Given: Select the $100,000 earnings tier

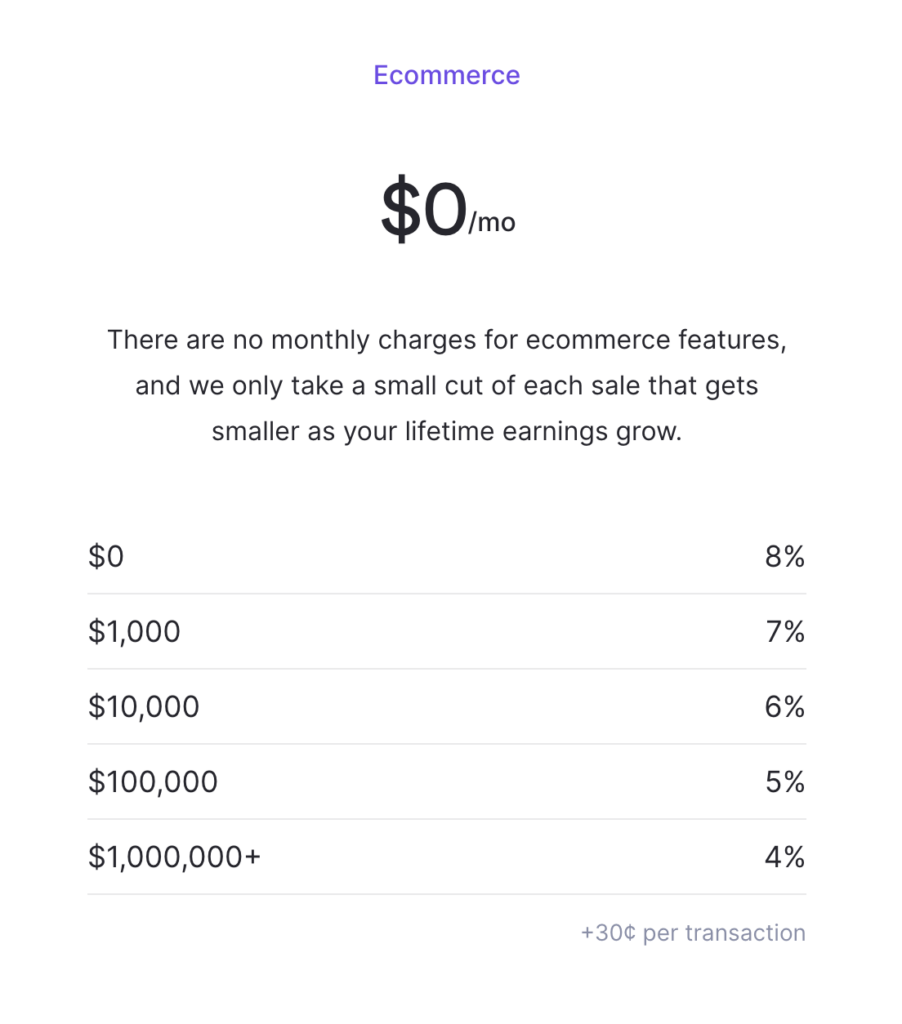Looking at the screenshot, I should click(x=153, y=782).
